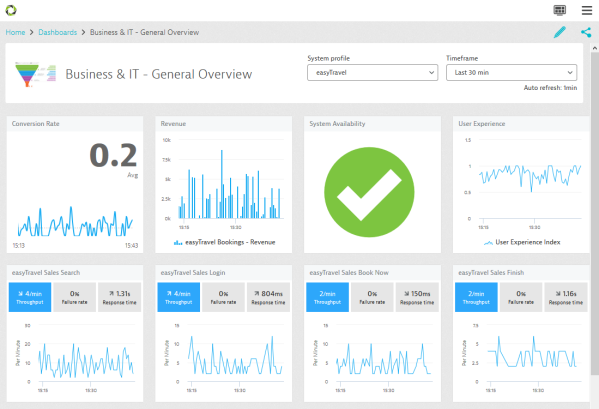Viewport: 599px width, 409px height.
Task: Select Sales Finish 2/min Throughput tile
Action: click(476, 297)
